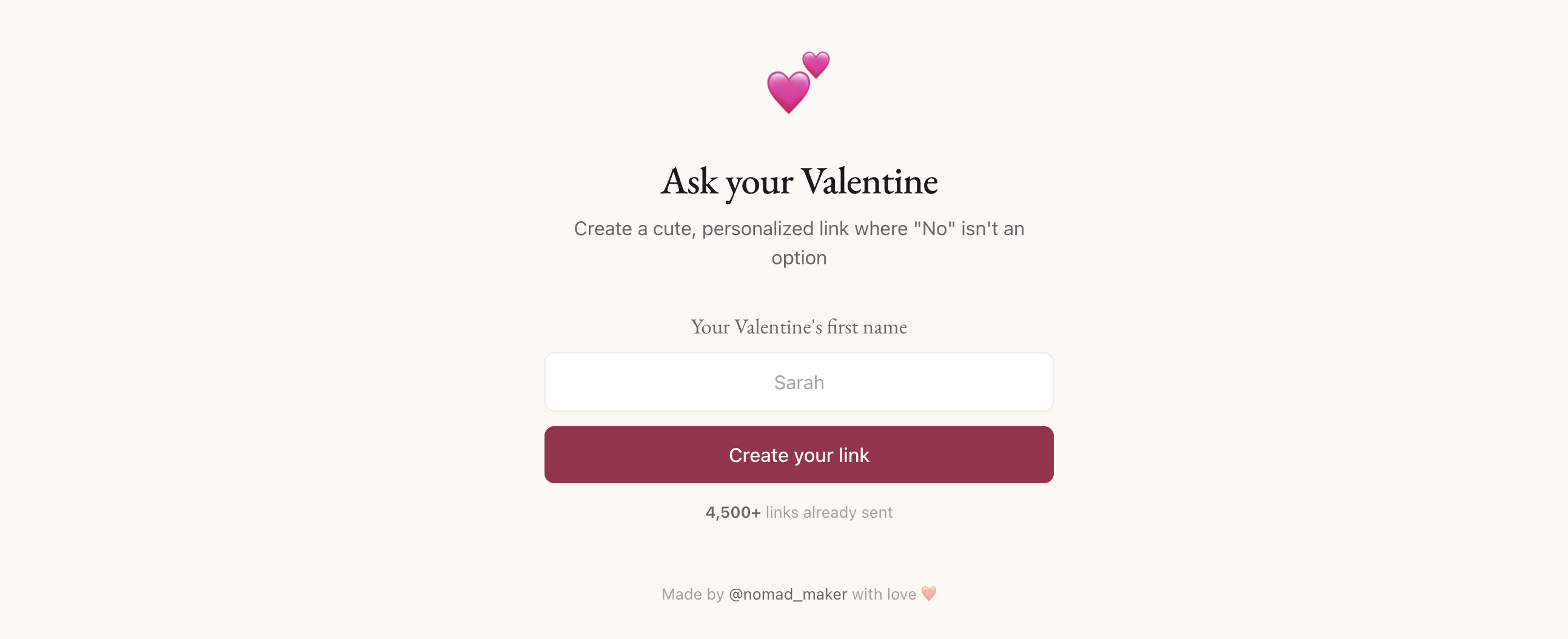Click the bold "4,500+" counter text
The image size is (1568, 639).
733,512
